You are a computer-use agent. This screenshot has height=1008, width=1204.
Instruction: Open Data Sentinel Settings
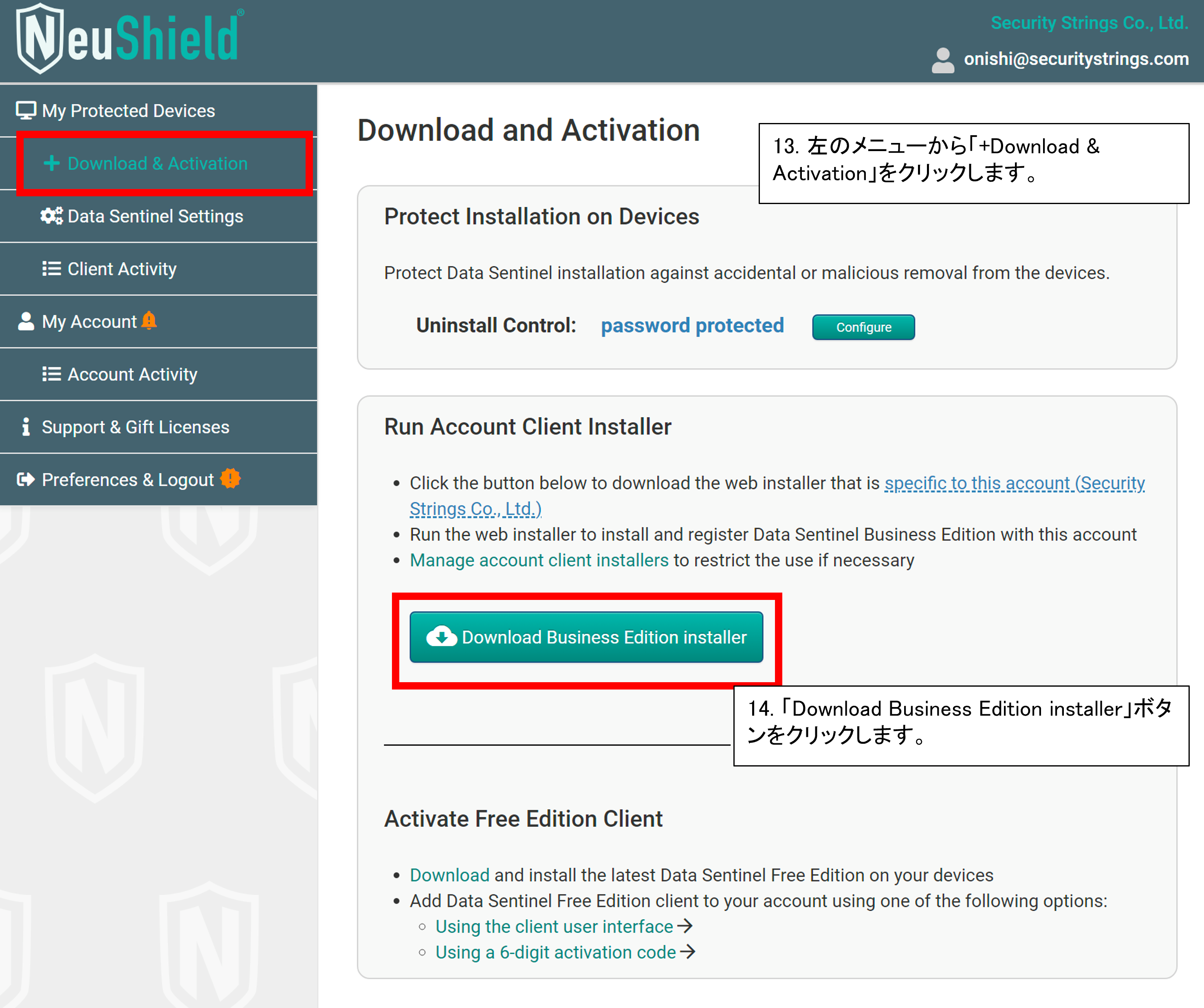159,216
